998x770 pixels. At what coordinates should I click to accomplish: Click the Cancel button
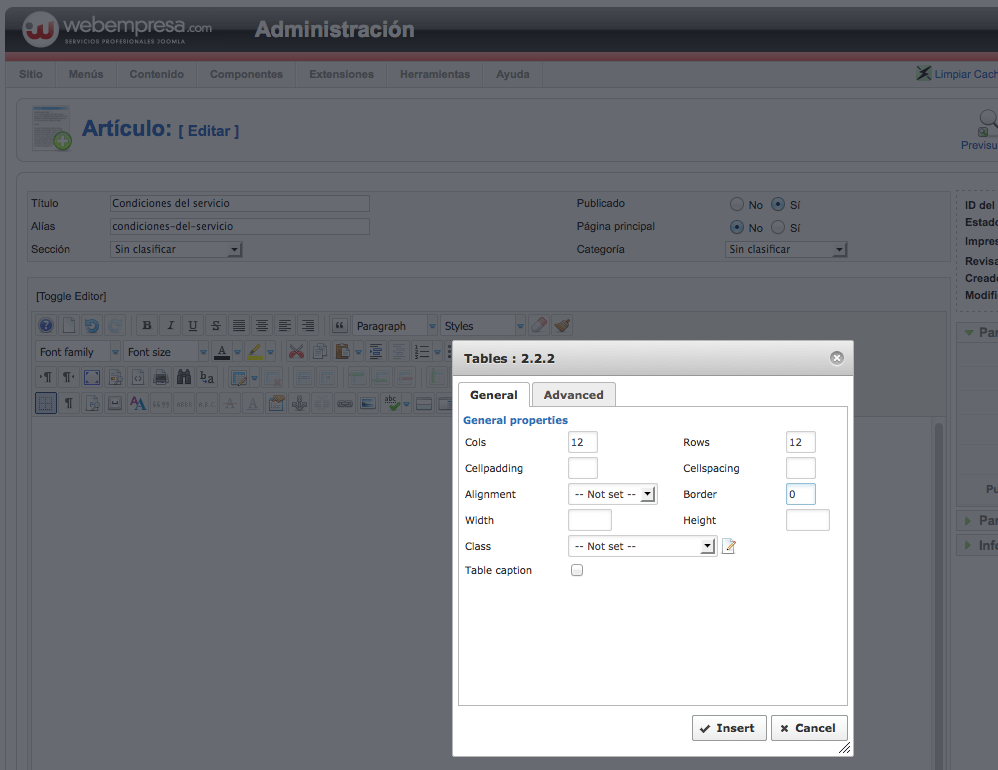[x=809, y=728]
